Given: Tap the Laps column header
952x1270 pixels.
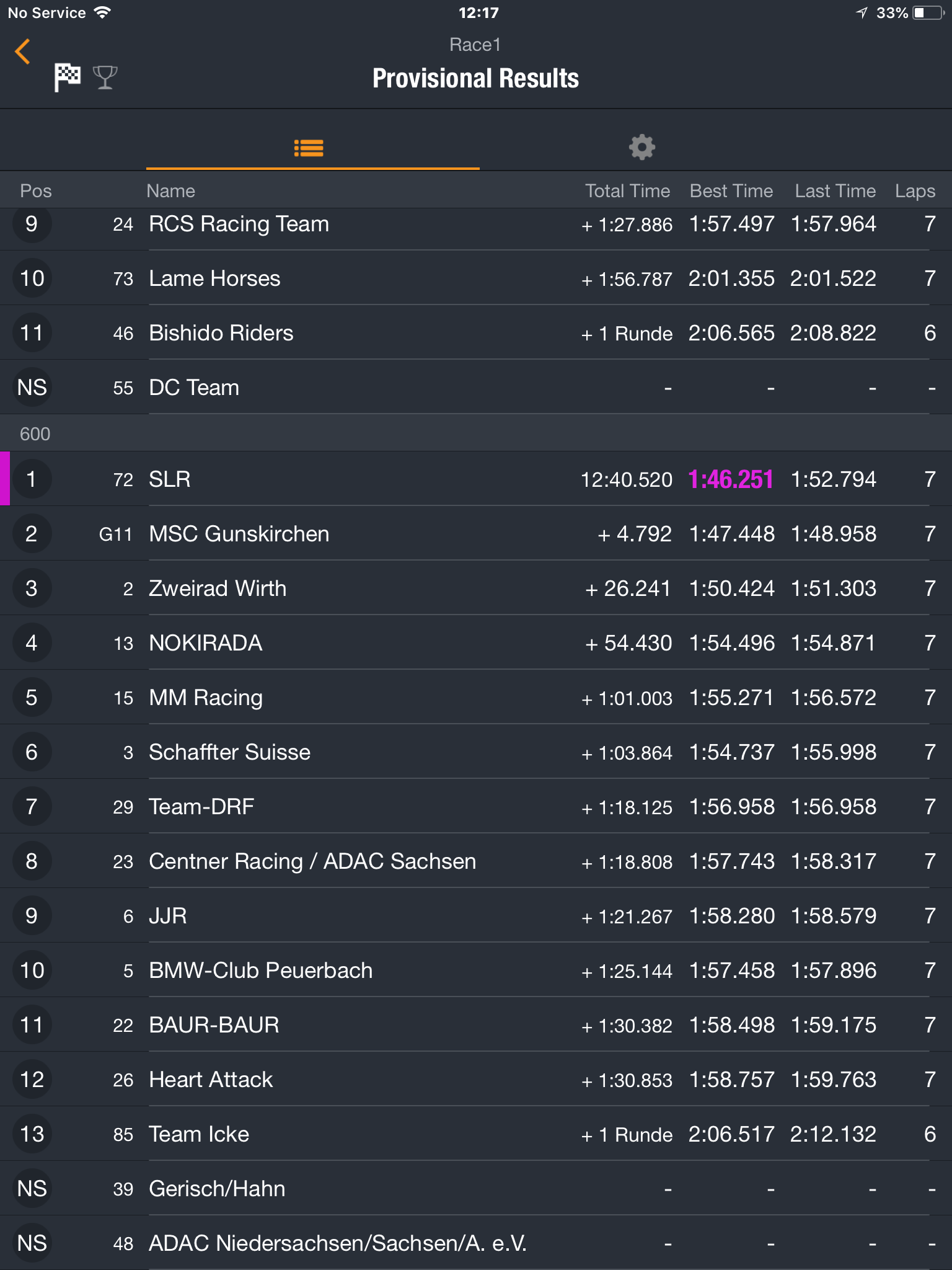Looking at the screenshot, I should pyautogui.click(x=915, y=191).
